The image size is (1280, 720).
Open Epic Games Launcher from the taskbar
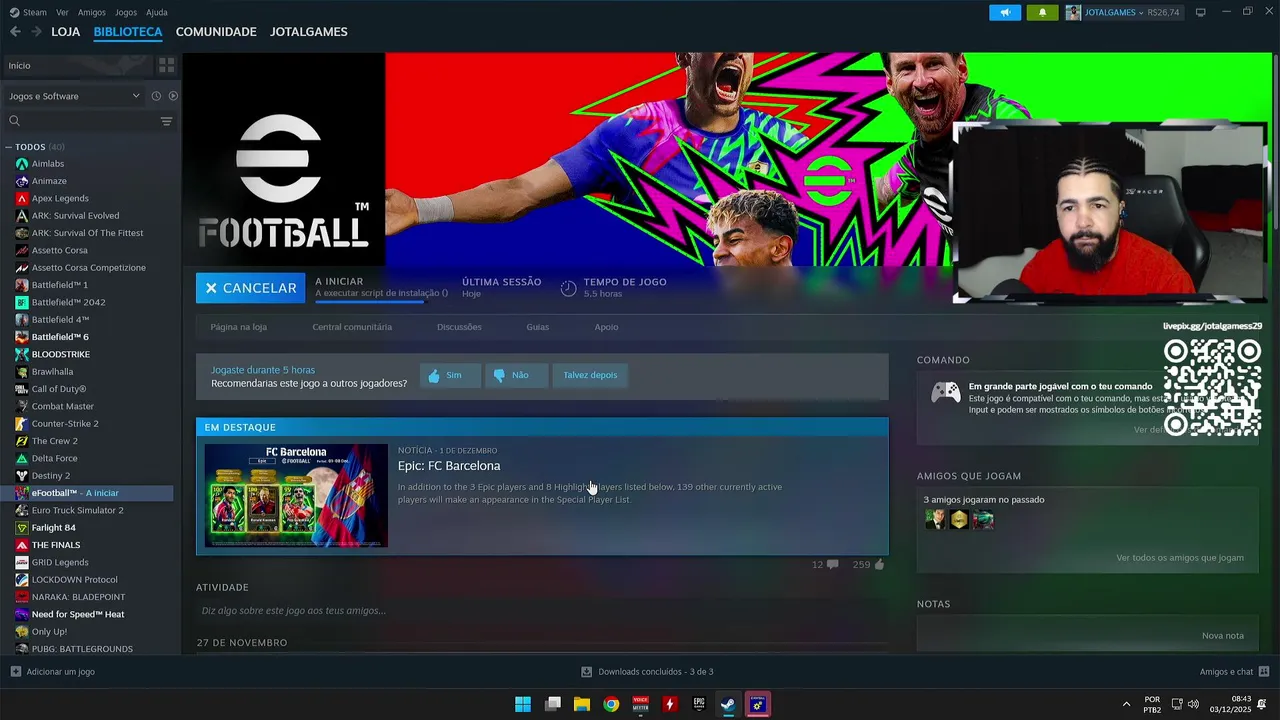[699, 704]
